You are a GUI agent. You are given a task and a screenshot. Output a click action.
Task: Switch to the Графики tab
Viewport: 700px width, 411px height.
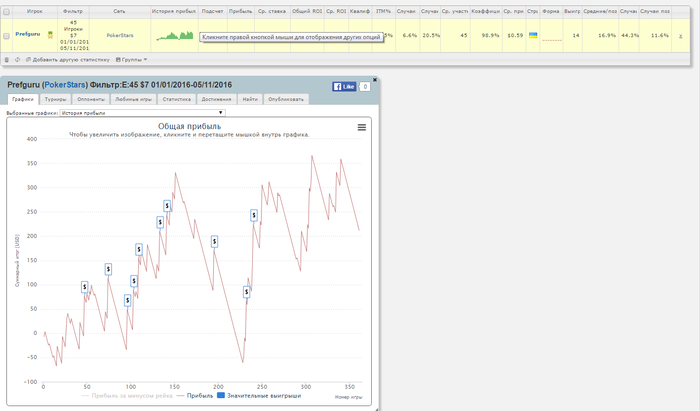(23, 99)
